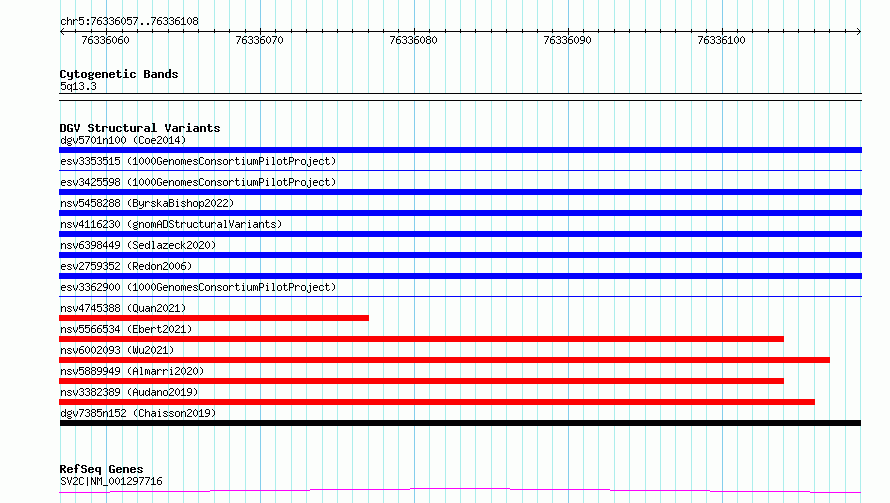The image size is (890, 503).
Task: Click the ruler's left arrow end
Action: click(62, 31)
